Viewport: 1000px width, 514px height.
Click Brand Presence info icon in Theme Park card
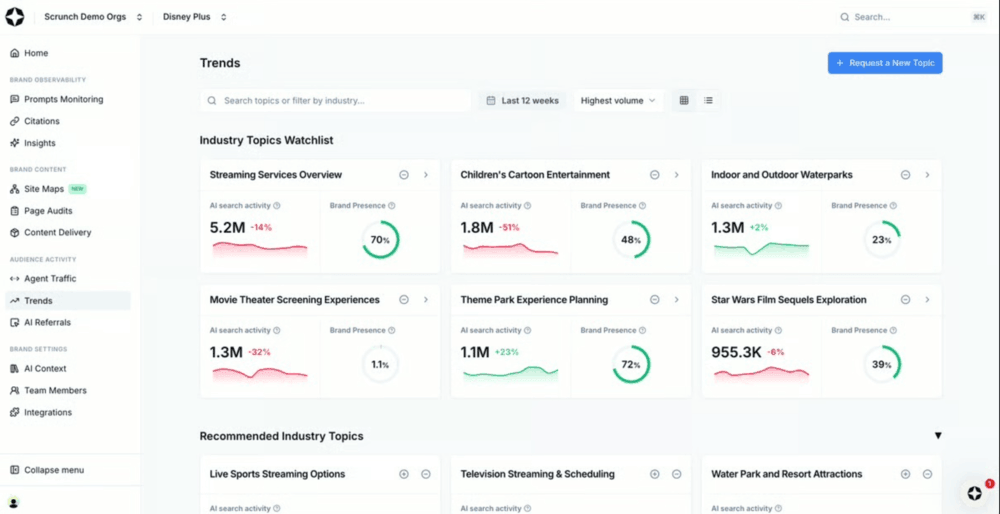[x=642, y=331]
